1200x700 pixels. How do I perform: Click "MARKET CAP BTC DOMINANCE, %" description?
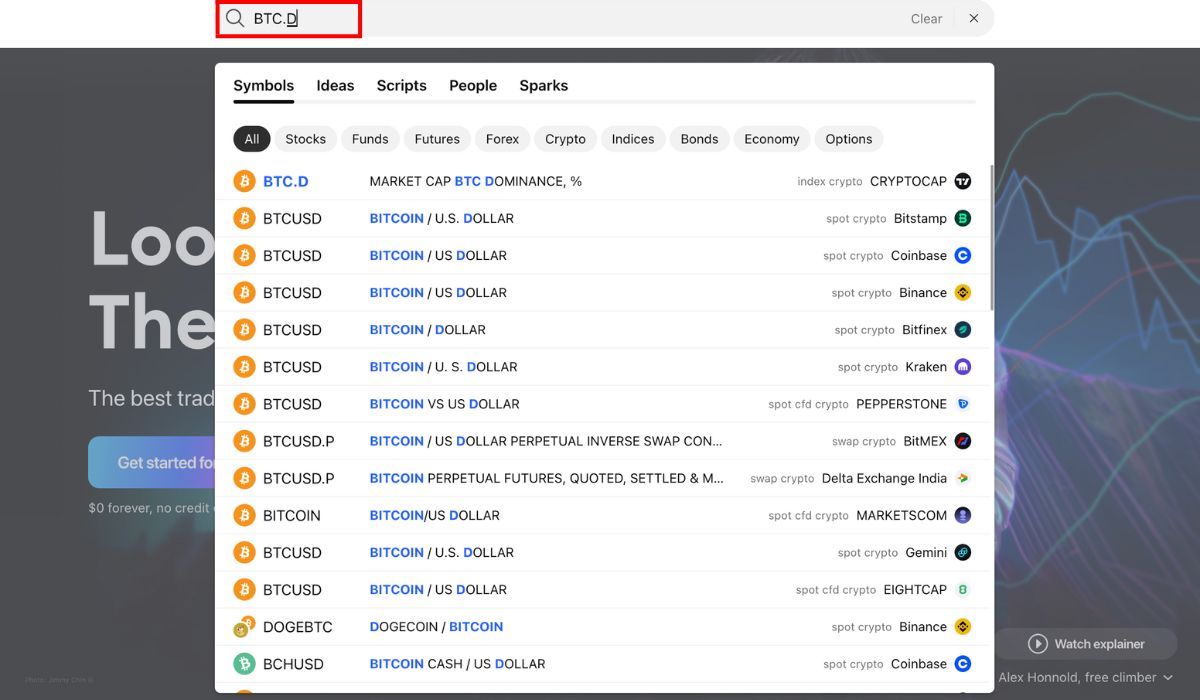476,181
